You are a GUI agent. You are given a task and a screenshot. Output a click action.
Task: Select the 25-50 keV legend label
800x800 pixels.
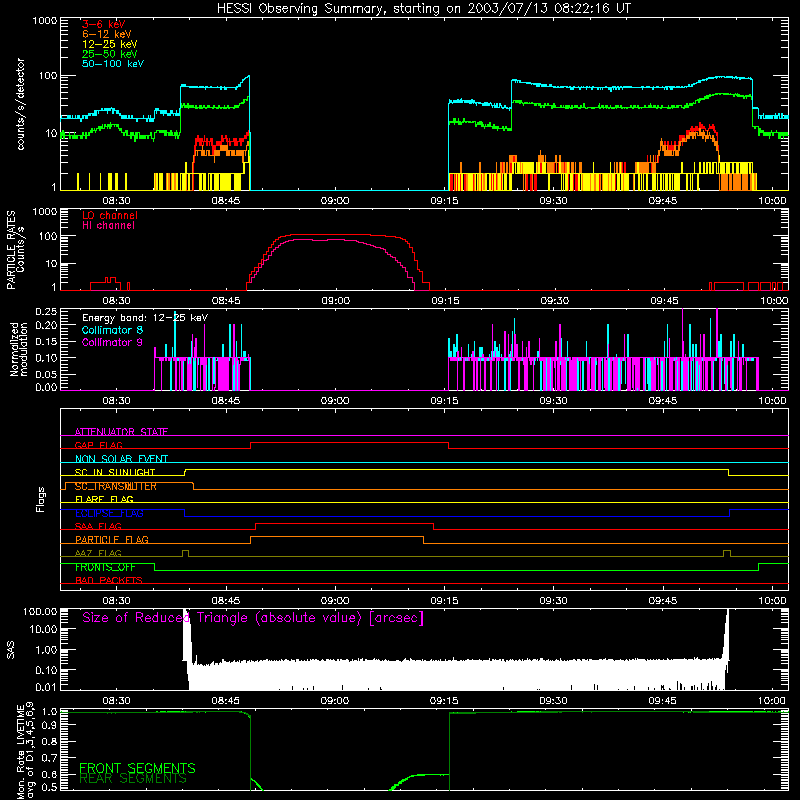click(x=110, y=54)
